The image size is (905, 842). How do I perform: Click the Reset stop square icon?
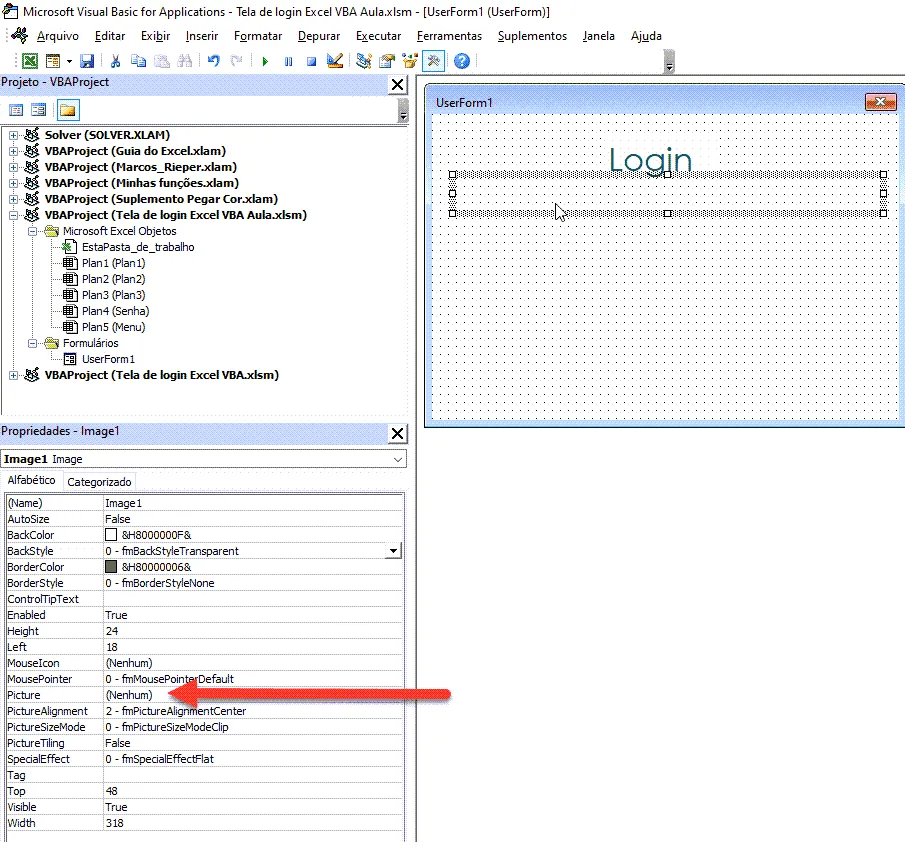pos(311,61)
